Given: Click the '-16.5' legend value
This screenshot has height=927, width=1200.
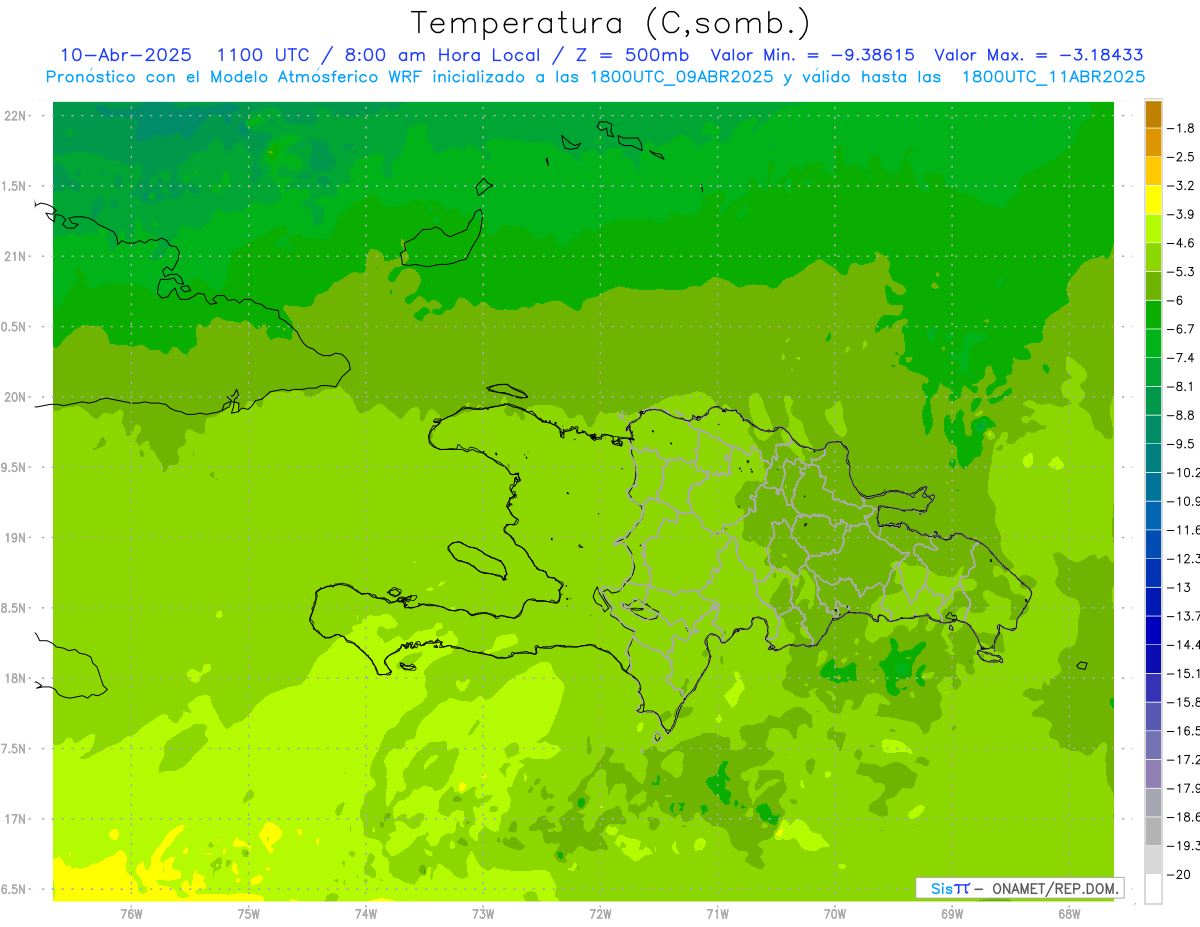Looking at the screenshot, I should coord(1185,731).
